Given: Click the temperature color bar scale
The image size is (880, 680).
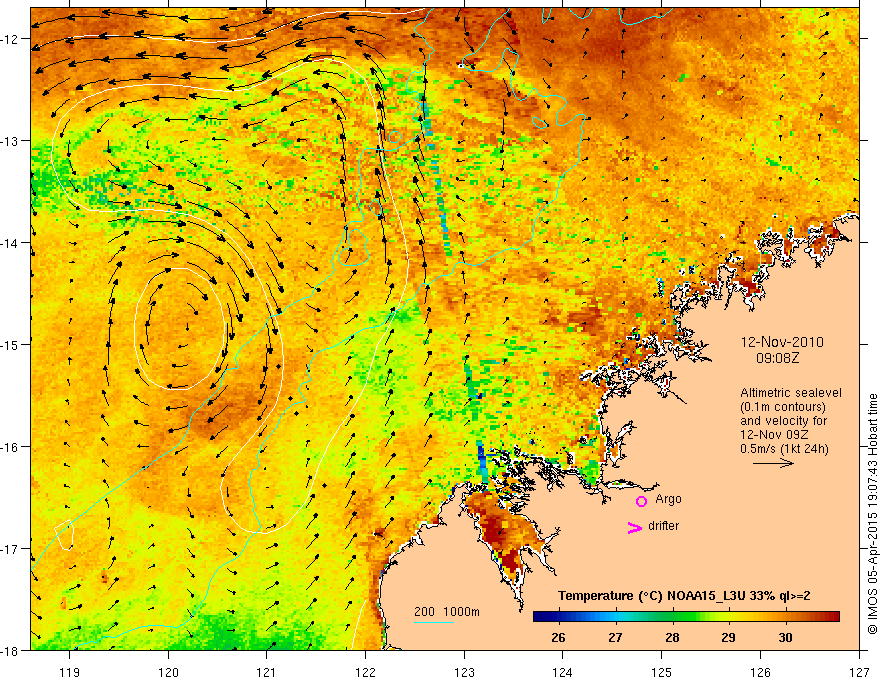Looking at the screenshot, I should [686, 617].
